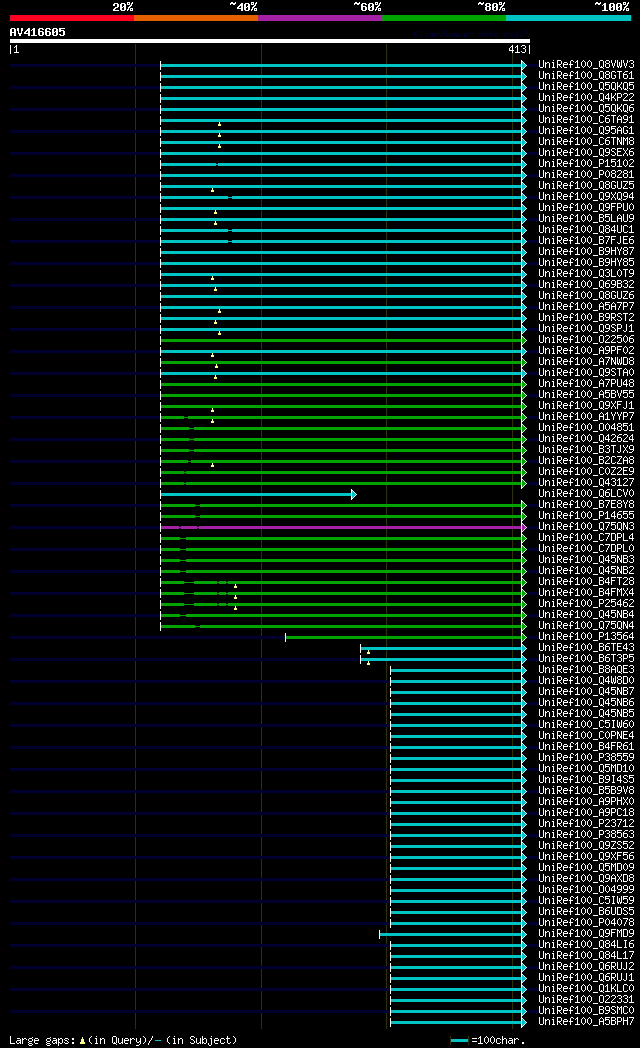
Task: Open hit UniRef100_Q8VWV3
Action: [x=586, y=65]
